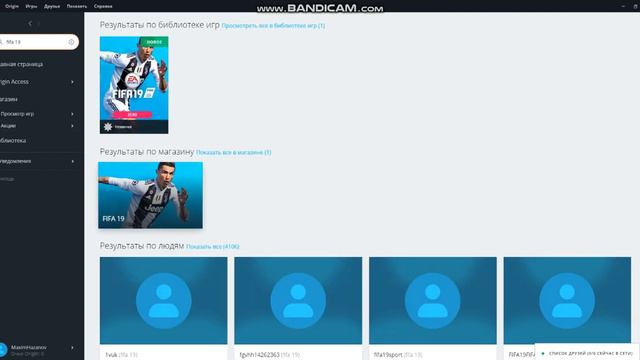Click the green online status dot in the friends list bar
This screenshot has height=360, width=640.
543,353
